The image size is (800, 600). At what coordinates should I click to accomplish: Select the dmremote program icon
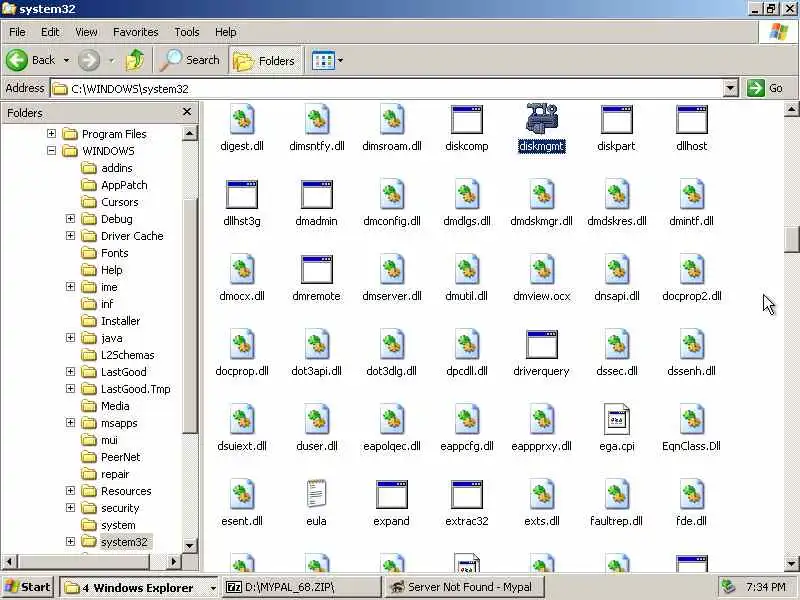pos(317,269)
